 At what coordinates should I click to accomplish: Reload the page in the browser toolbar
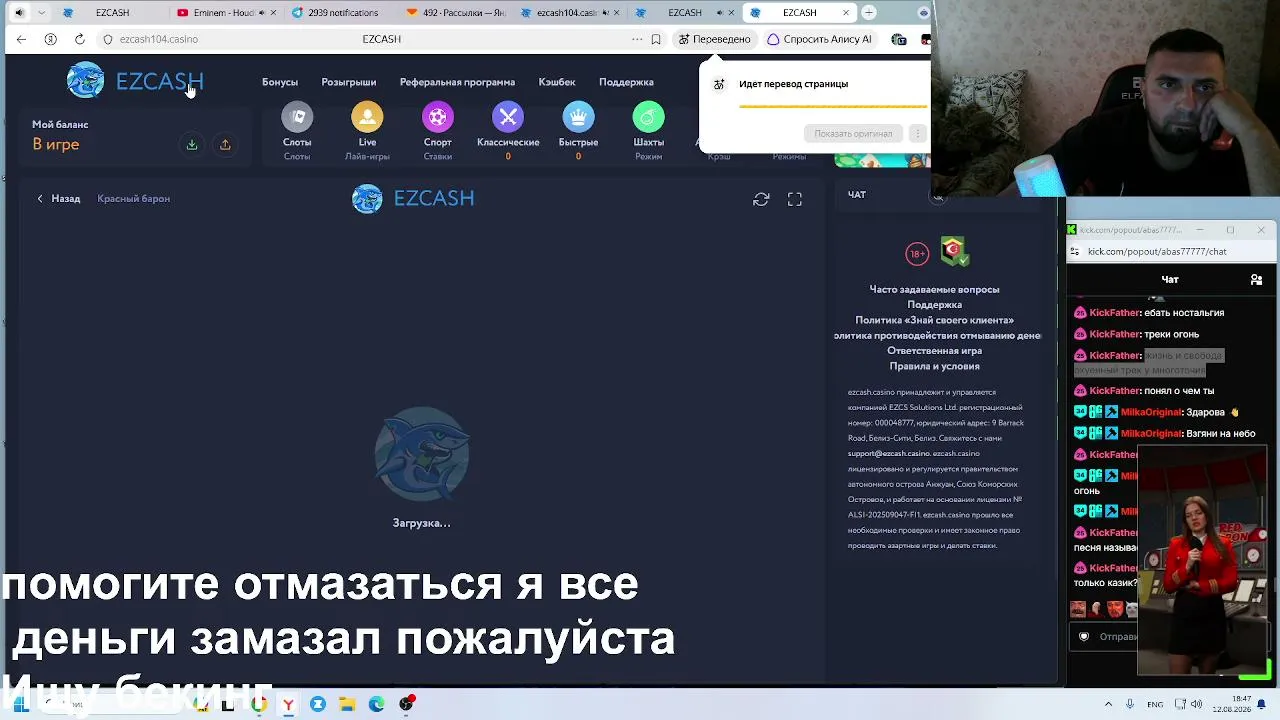(x=79, y=39)
